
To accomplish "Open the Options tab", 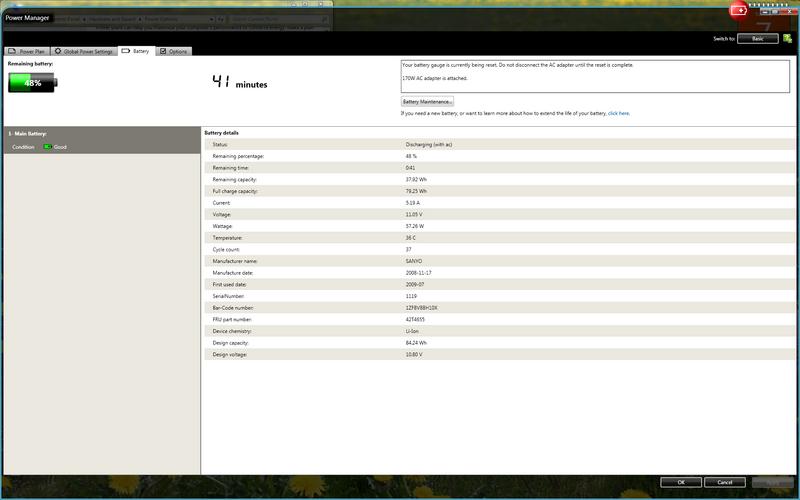I will [174, 51].
